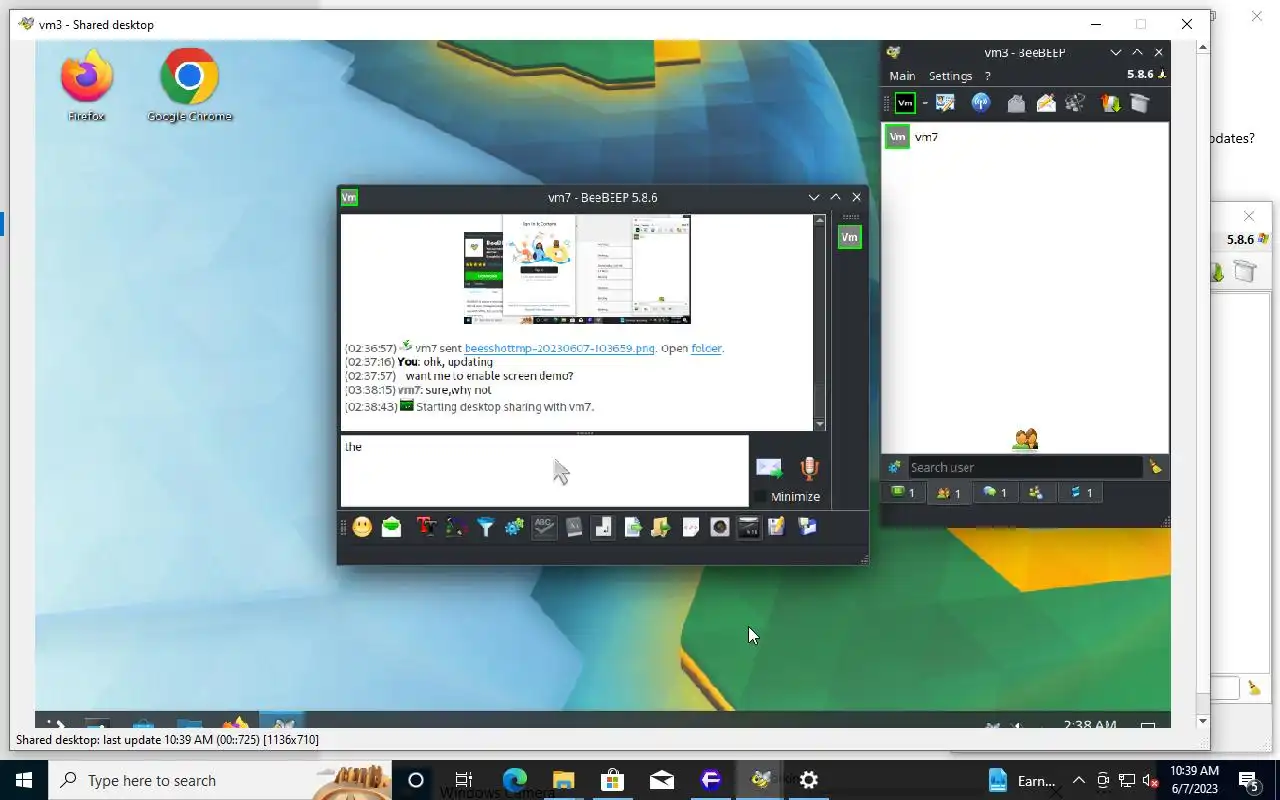
Task: Open Google Chrome desktop shortcut
Action: 189,87
